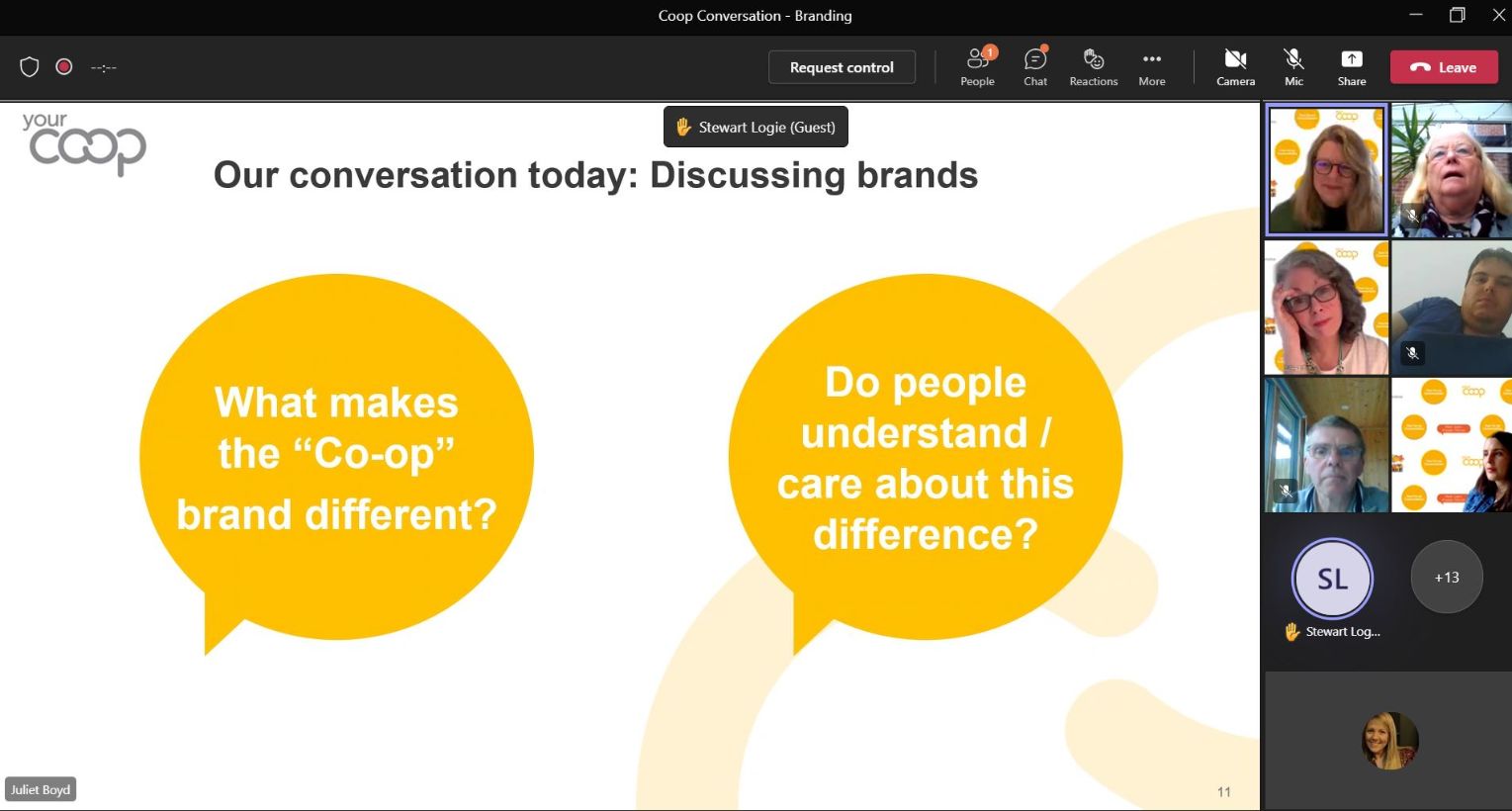
Task: Click muted mic icon on white-haired woman's tile
Action: pos(1413,215)
